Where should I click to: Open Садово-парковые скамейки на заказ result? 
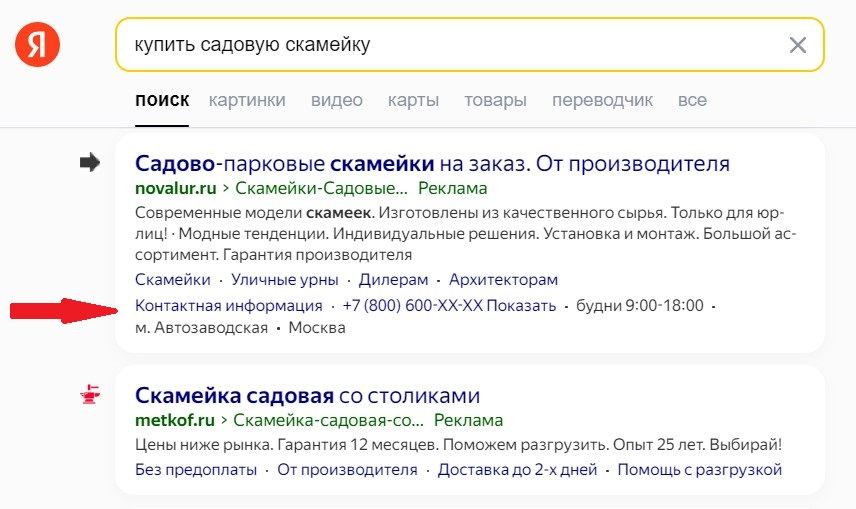click(432, 163)
